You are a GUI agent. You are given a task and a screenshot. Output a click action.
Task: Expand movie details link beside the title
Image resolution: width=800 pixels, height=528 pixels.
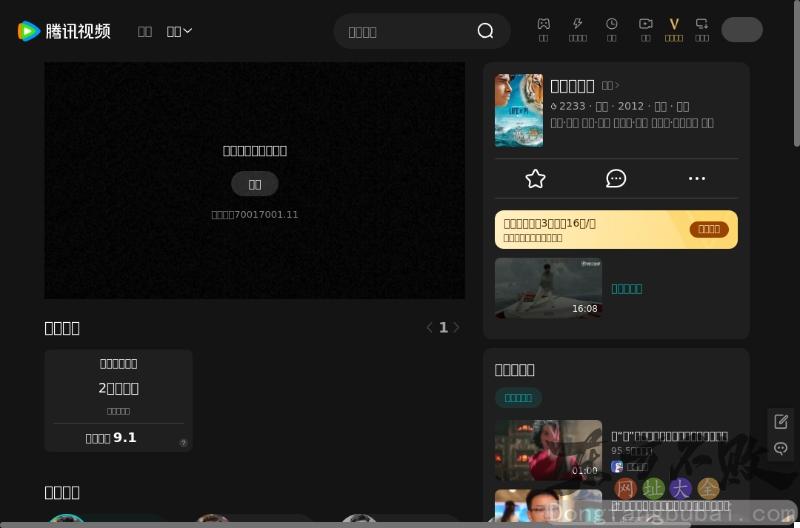[x=610, y=86]
